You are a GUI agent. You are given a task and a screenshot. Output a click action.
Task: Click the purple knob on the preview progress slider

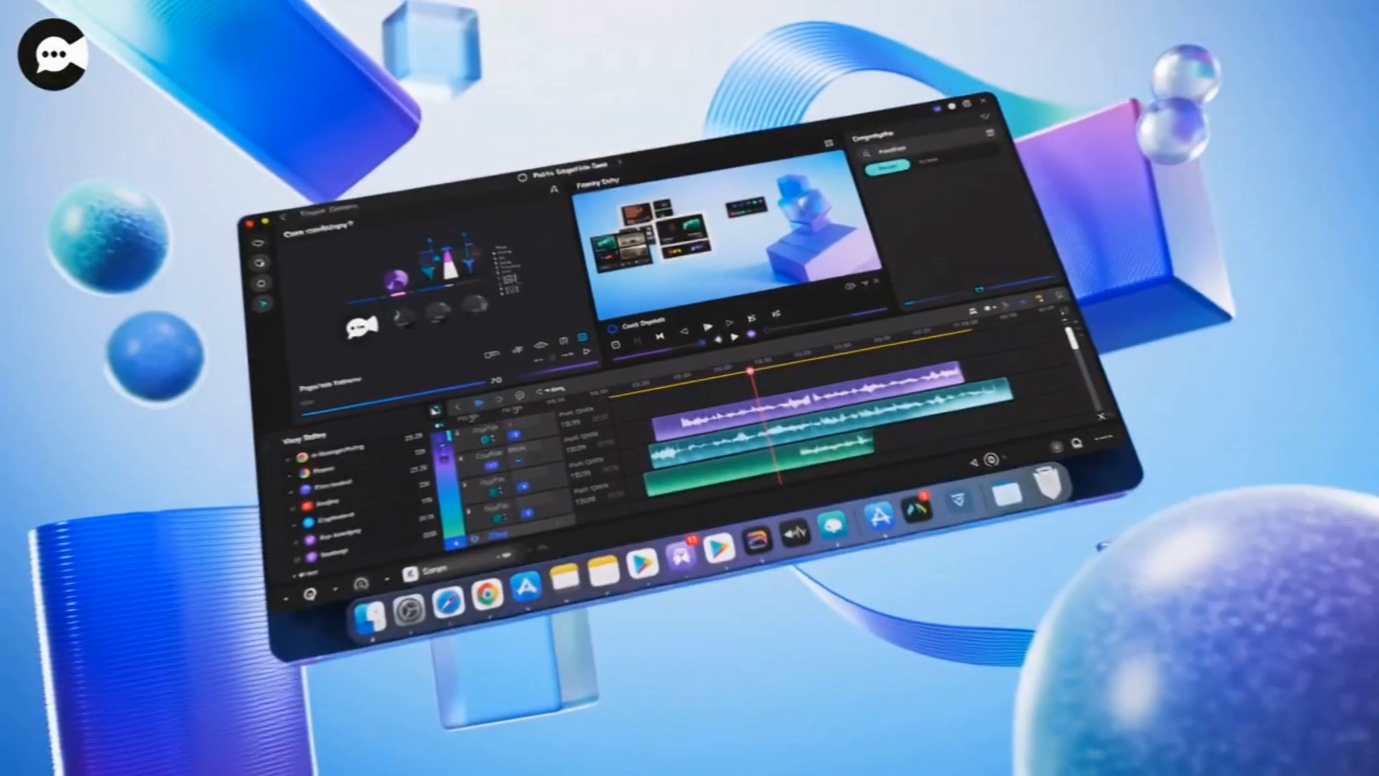[x=751, y=334]
